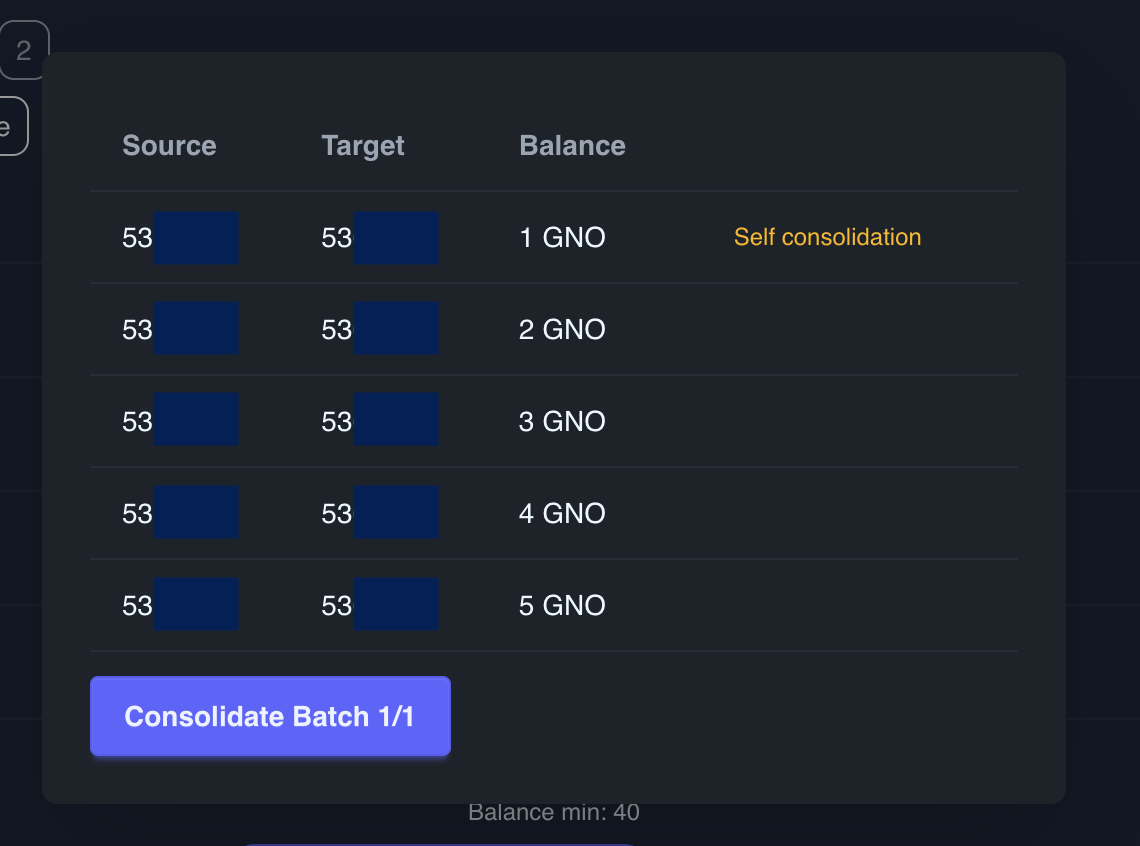Select source address in the 1 GNO row
Screen dimensions: 1140x846
180,238
